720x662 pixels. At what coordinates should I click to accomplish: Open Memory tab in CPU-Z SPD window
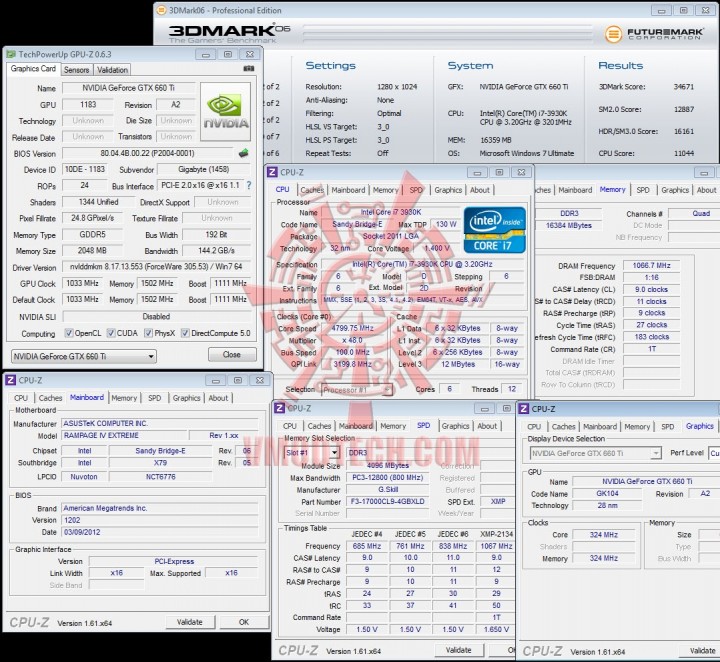point(393,426)
